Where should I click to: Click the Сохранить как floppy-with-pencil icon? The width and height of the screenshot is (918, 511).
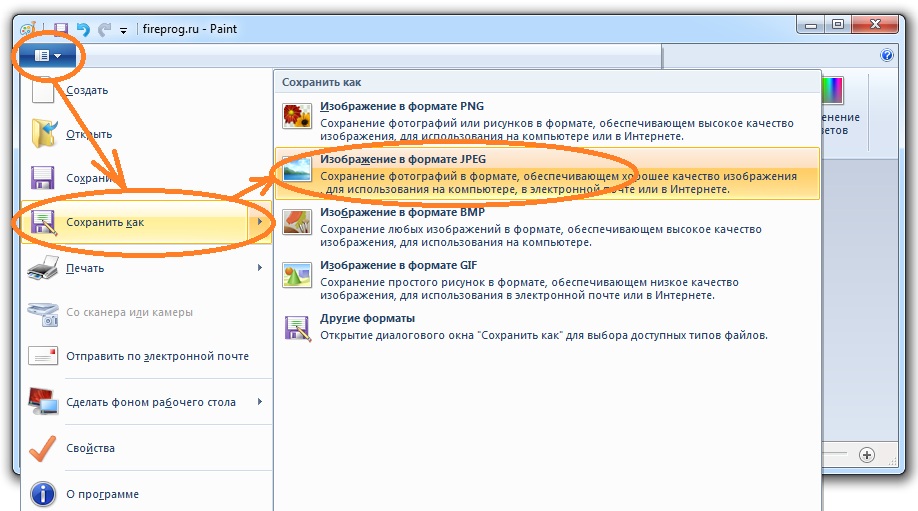click(43, 222)
